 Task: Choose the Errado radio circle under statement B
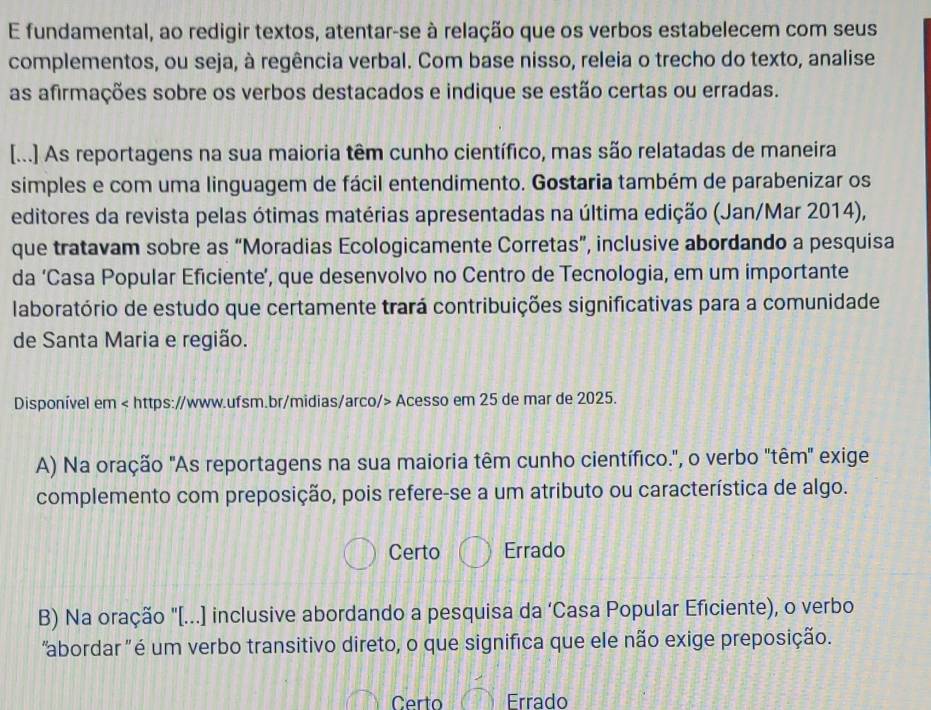478,699
